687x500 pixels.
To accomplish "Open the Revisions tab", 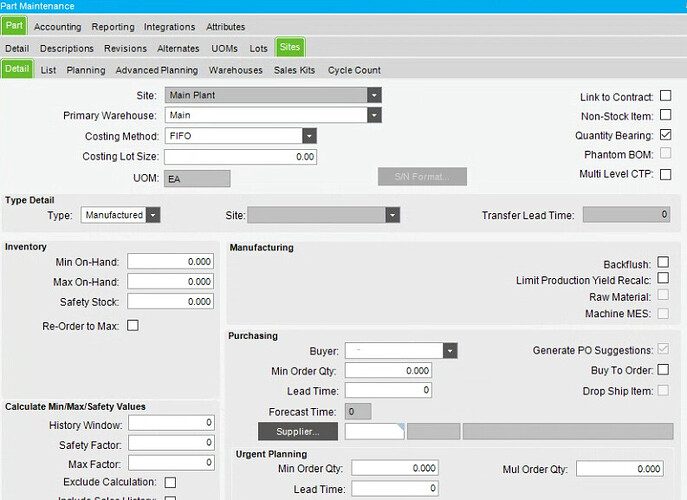I will pos(125,49).
